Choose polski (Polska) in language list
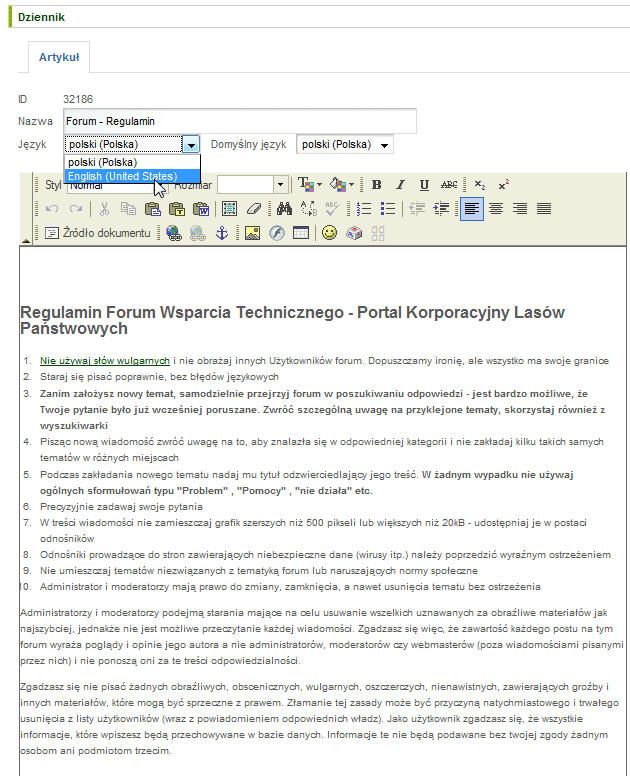The height and width of the screenshot is (776, 630). click(132, 162)
